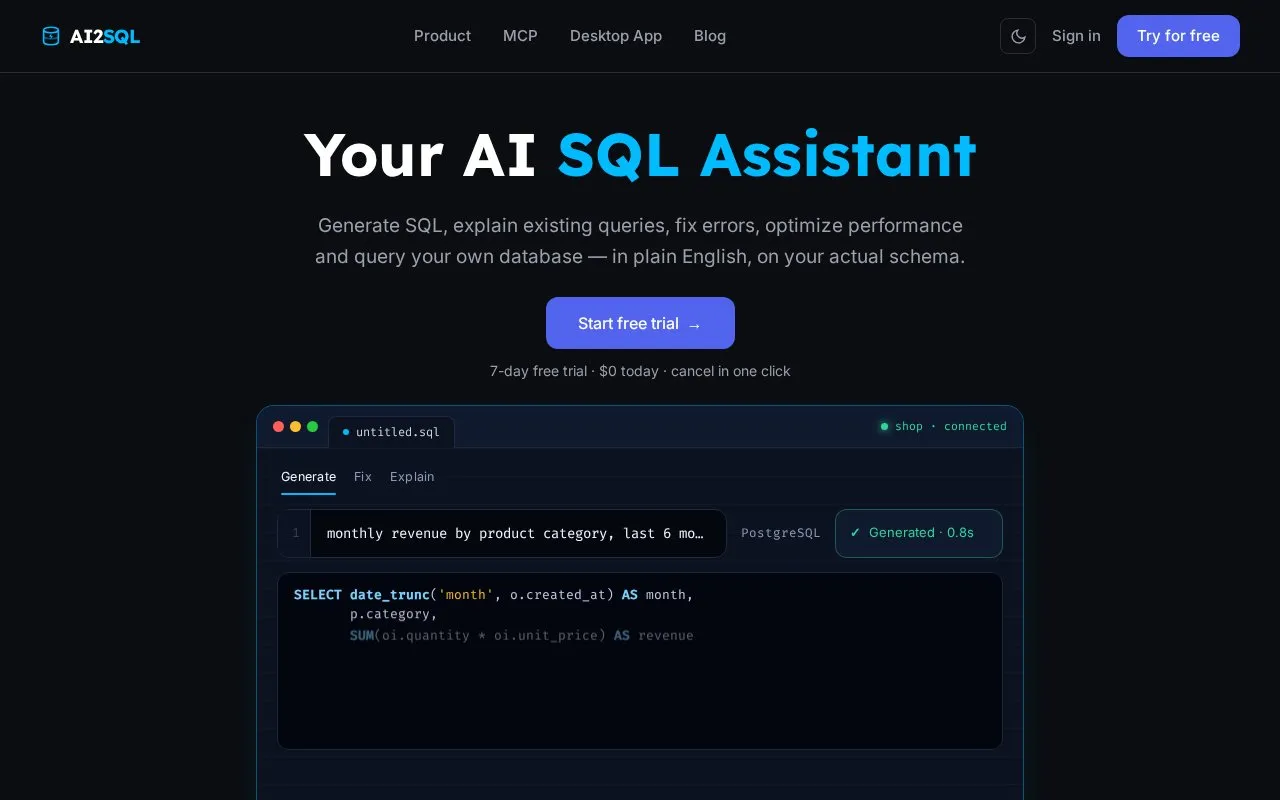Click the Your AI SQL Assistant headline
Image resolution: width=1280 pixels, height=800 pixels.
(x=640, y=155)
